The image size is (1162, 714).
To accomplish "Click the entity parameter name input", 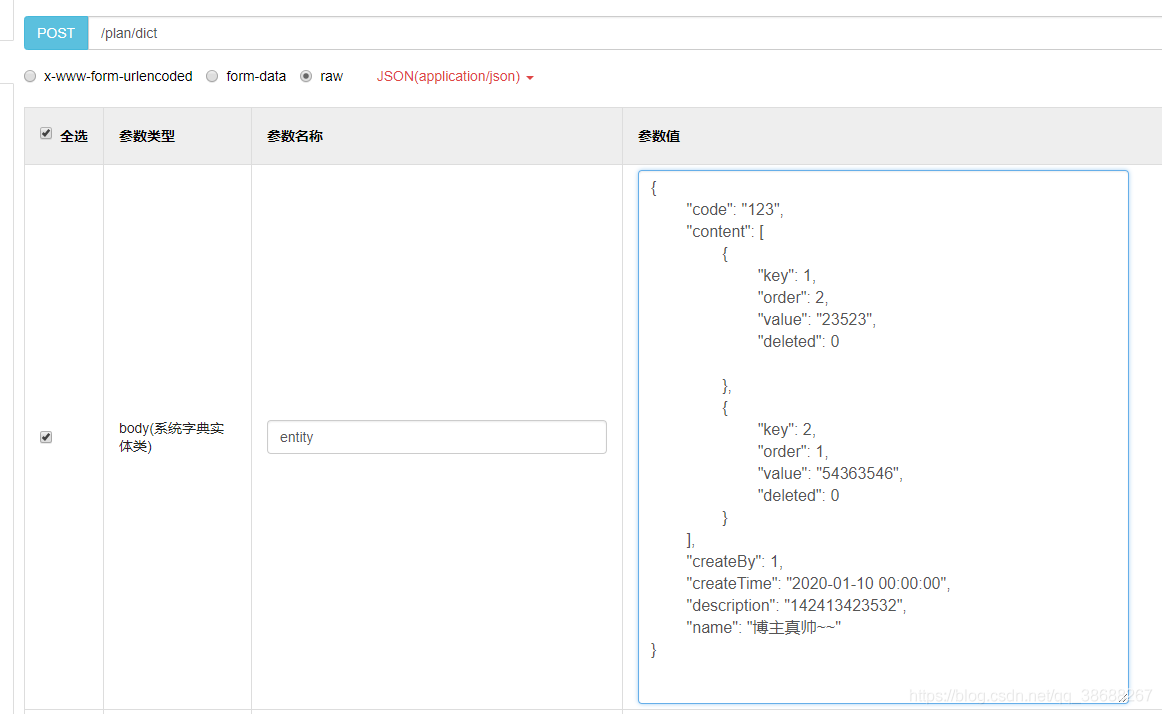I will 436,437.
